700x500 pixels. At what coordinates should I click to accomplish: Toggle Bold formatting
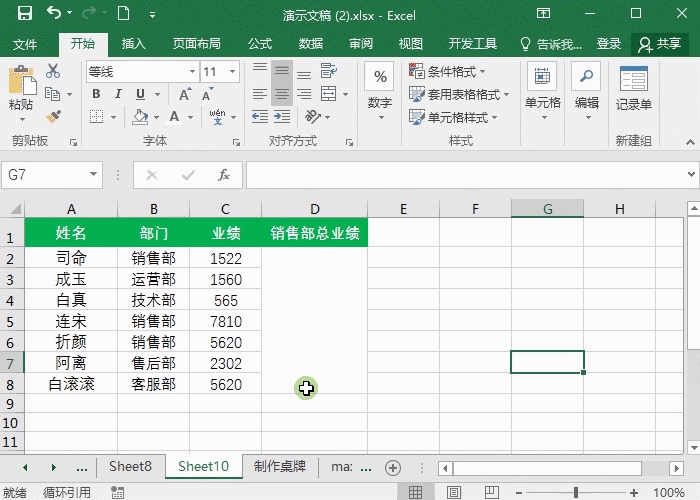[x=96, y=94]
